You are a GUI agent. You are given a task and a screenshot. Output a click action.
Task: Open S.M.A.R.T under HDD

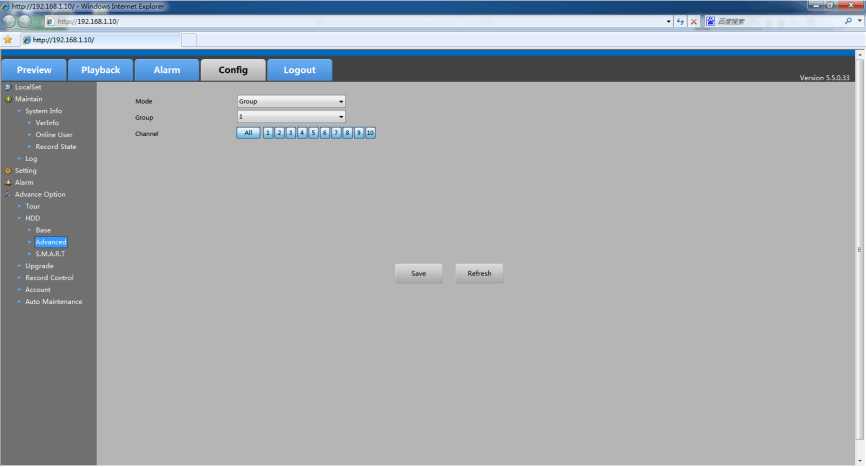coord(50,254)
